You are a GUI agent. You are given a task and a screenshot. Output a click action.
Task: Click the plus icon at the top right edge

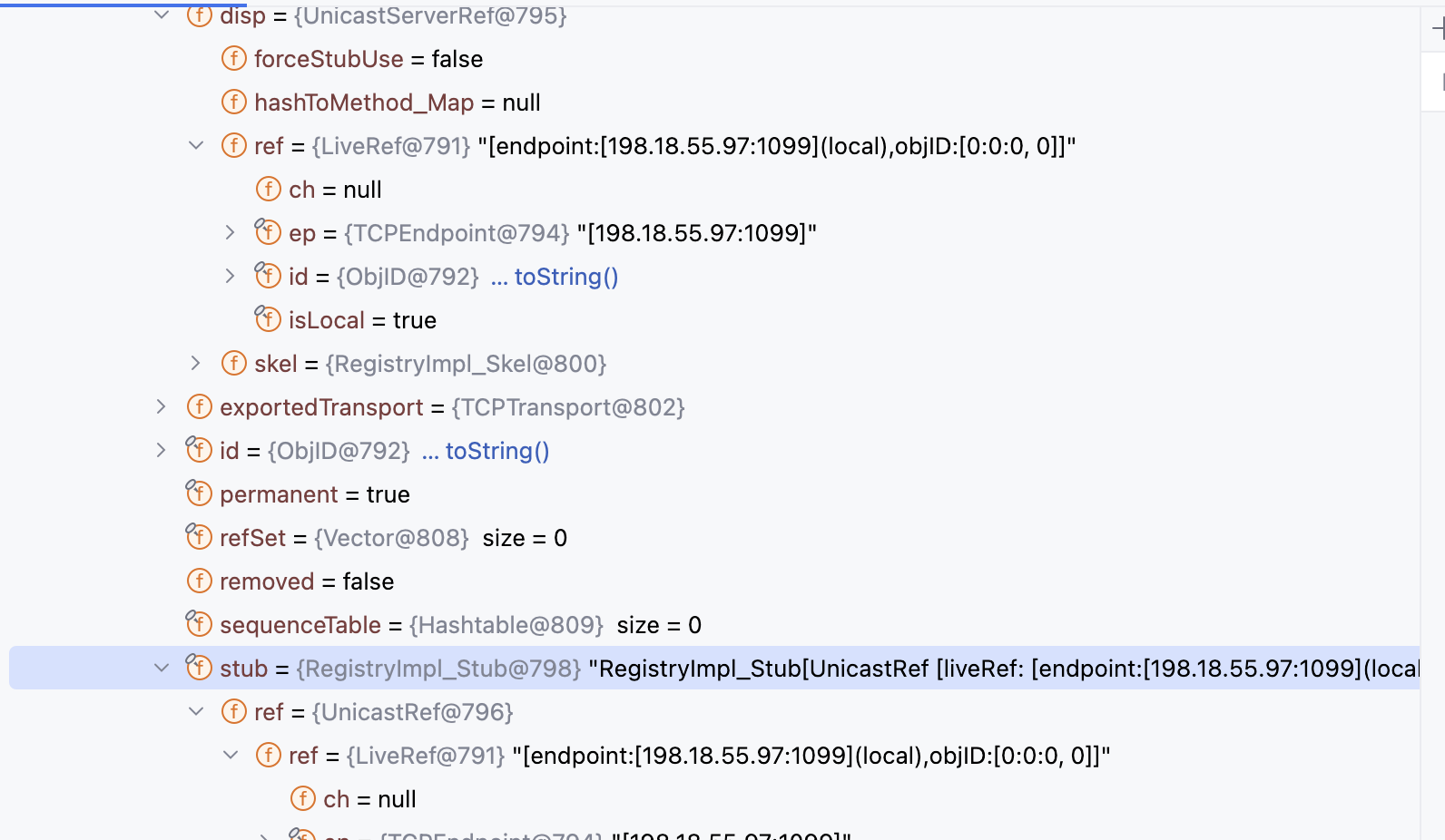click(1438, 29)
